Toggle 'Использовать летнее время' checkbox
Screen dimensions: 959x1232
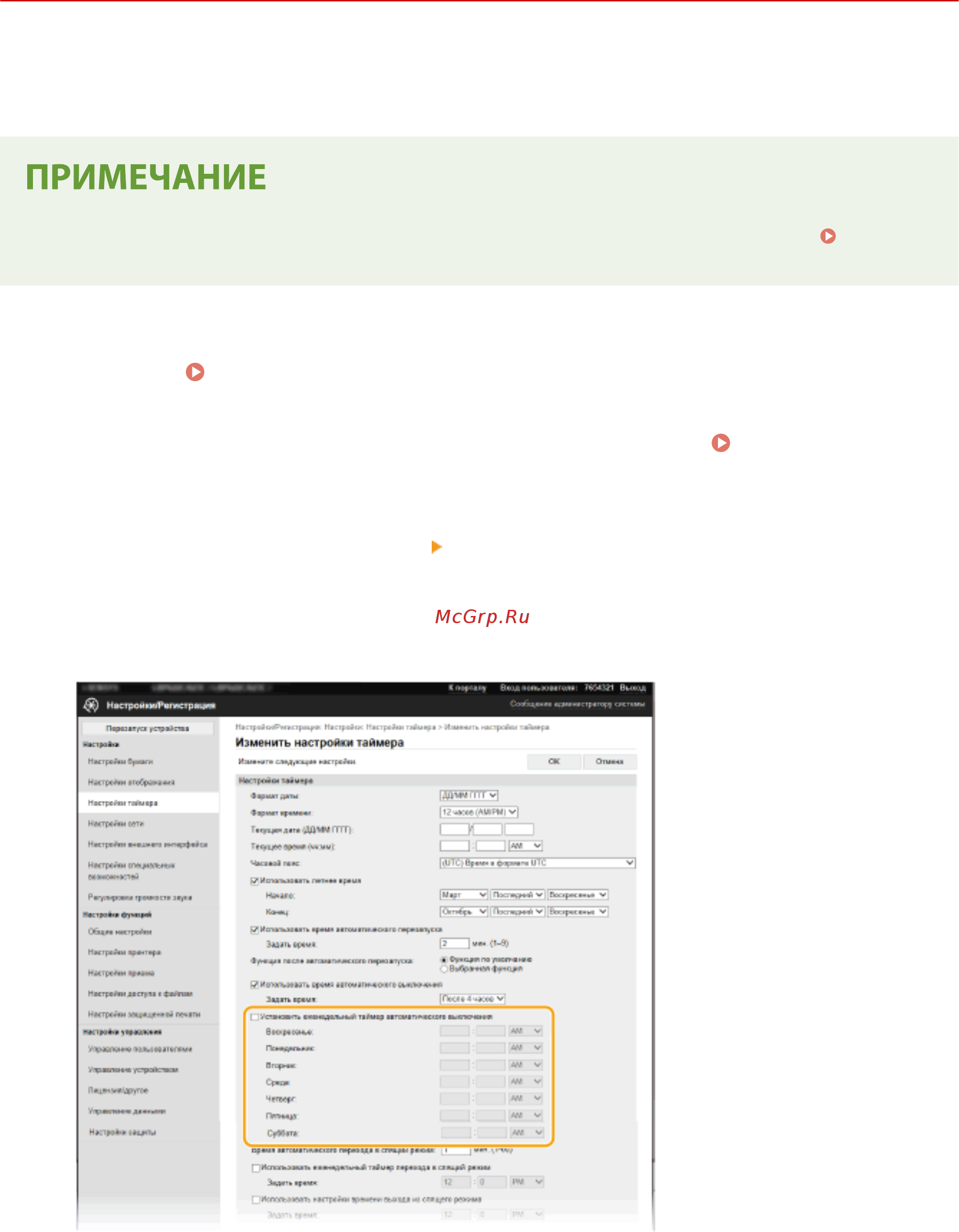255,881
